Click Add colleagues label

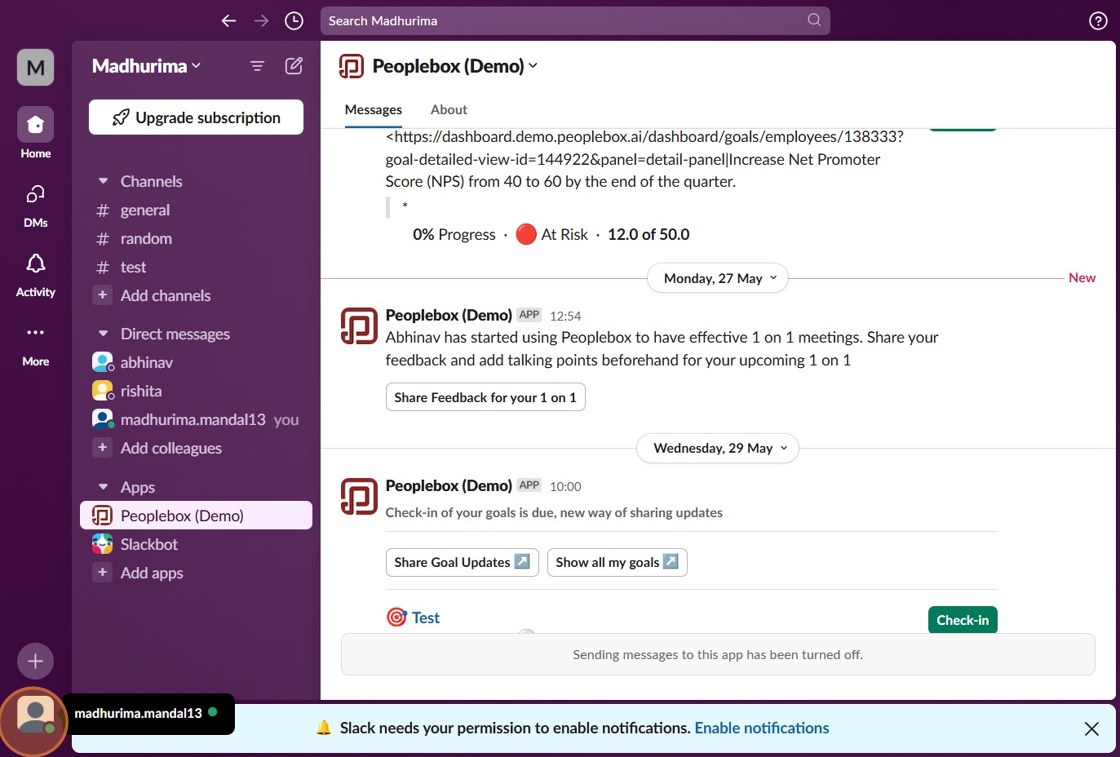click(x=171, y=448)
